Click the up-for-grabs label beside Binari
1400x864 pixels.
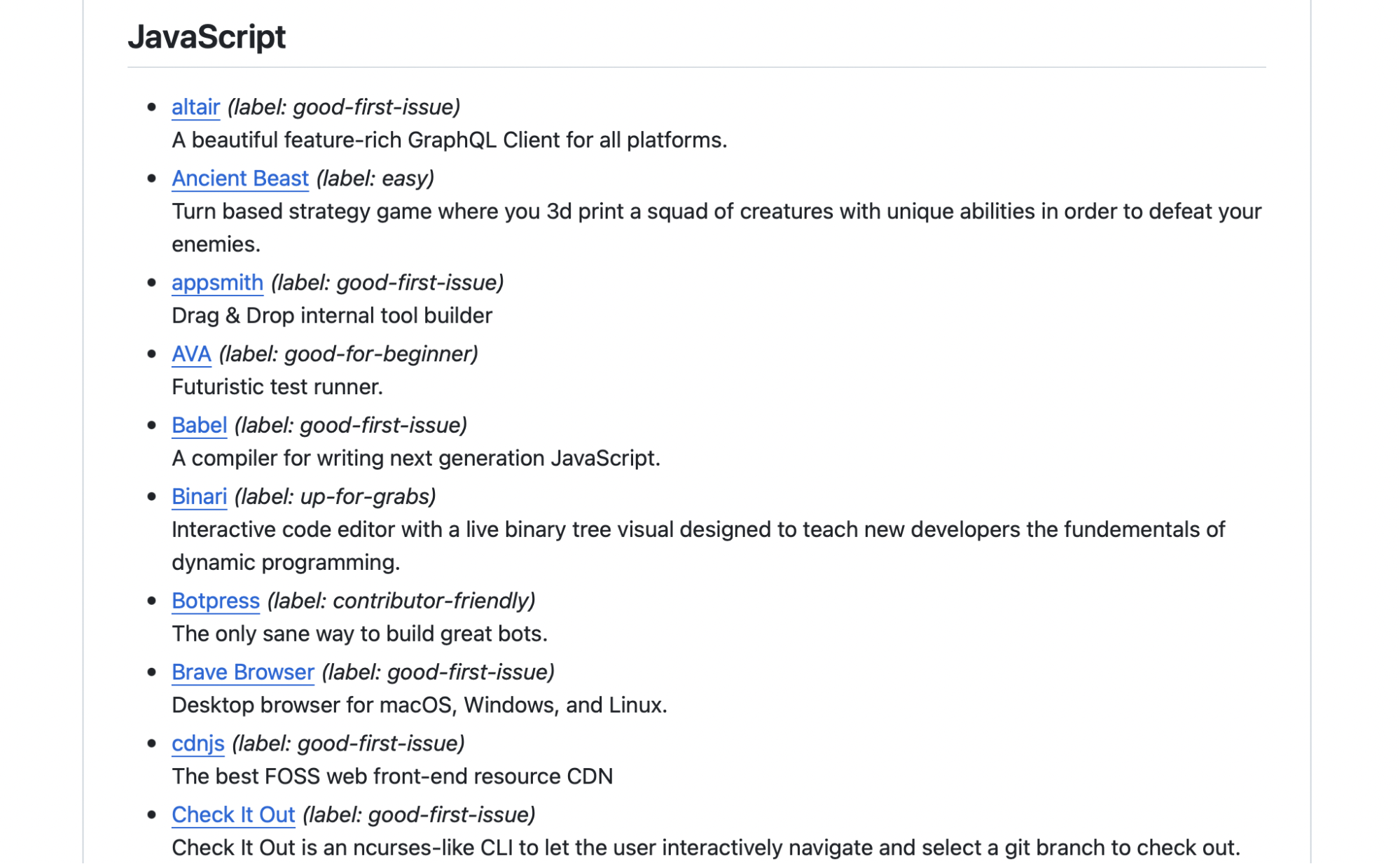pyautogui.click(x=335, y=496)
